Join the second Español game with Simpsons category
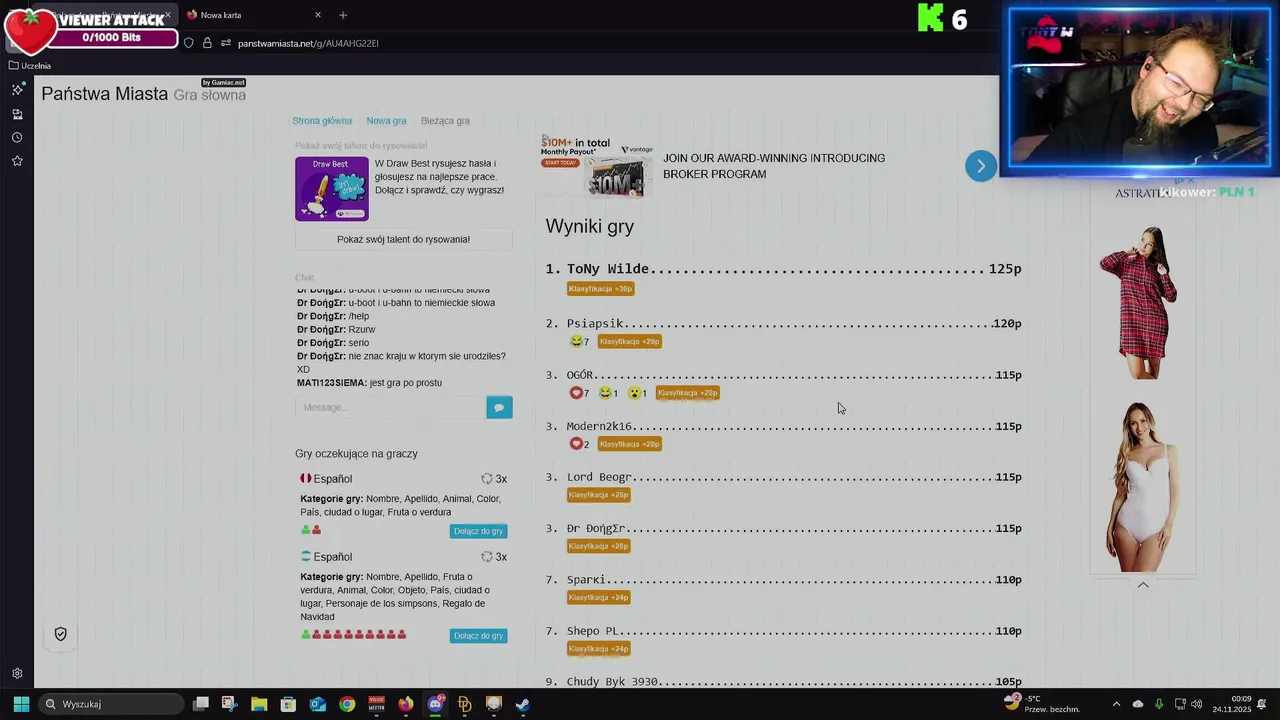1280x720 pixels. (478, 636)
